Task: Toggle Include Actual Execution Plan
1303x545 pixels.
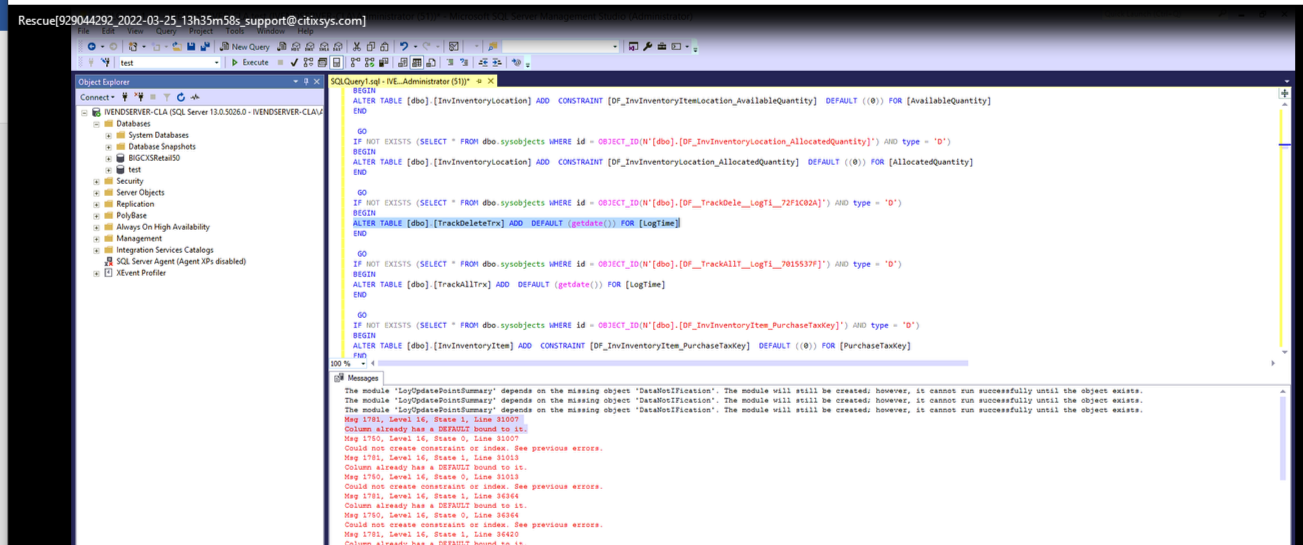Action: click(x=355, y=62)
